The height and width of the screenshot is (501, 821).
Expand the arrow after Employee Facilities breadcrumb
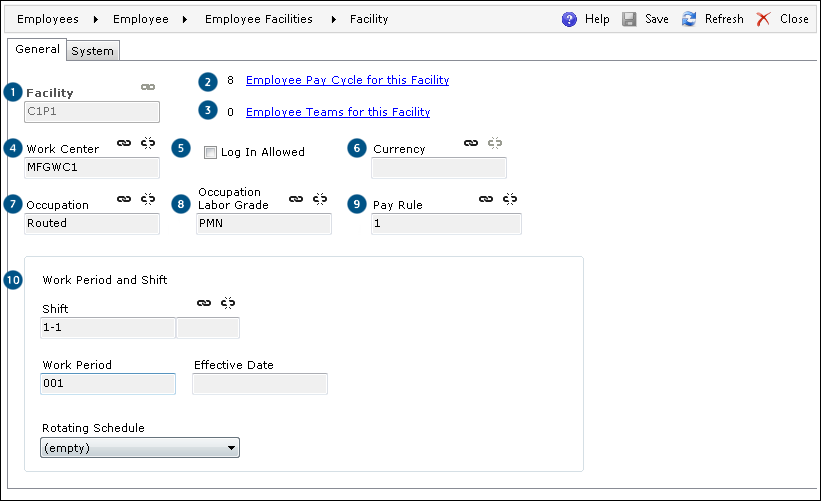pos(334,19)
